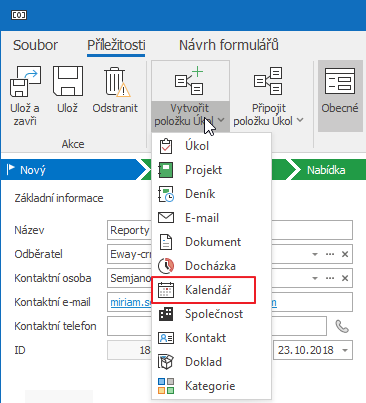Click the Základní informace section heading
This screenshot has height=403, width=366.
[x=59, y=198]
